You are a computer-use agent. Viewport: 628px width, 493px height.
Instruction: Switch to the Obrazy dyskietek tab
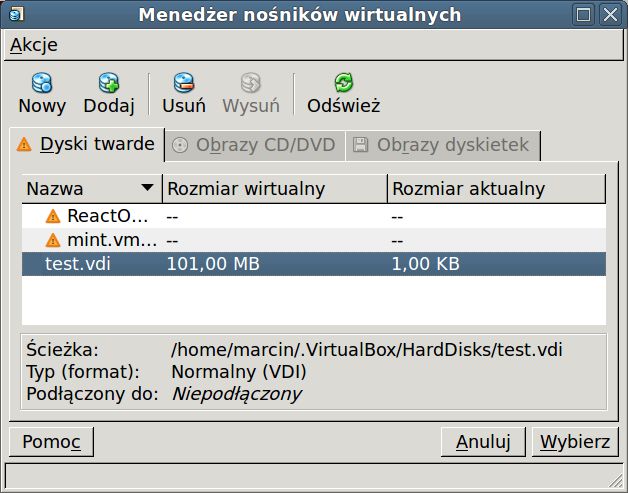(443, 145)
